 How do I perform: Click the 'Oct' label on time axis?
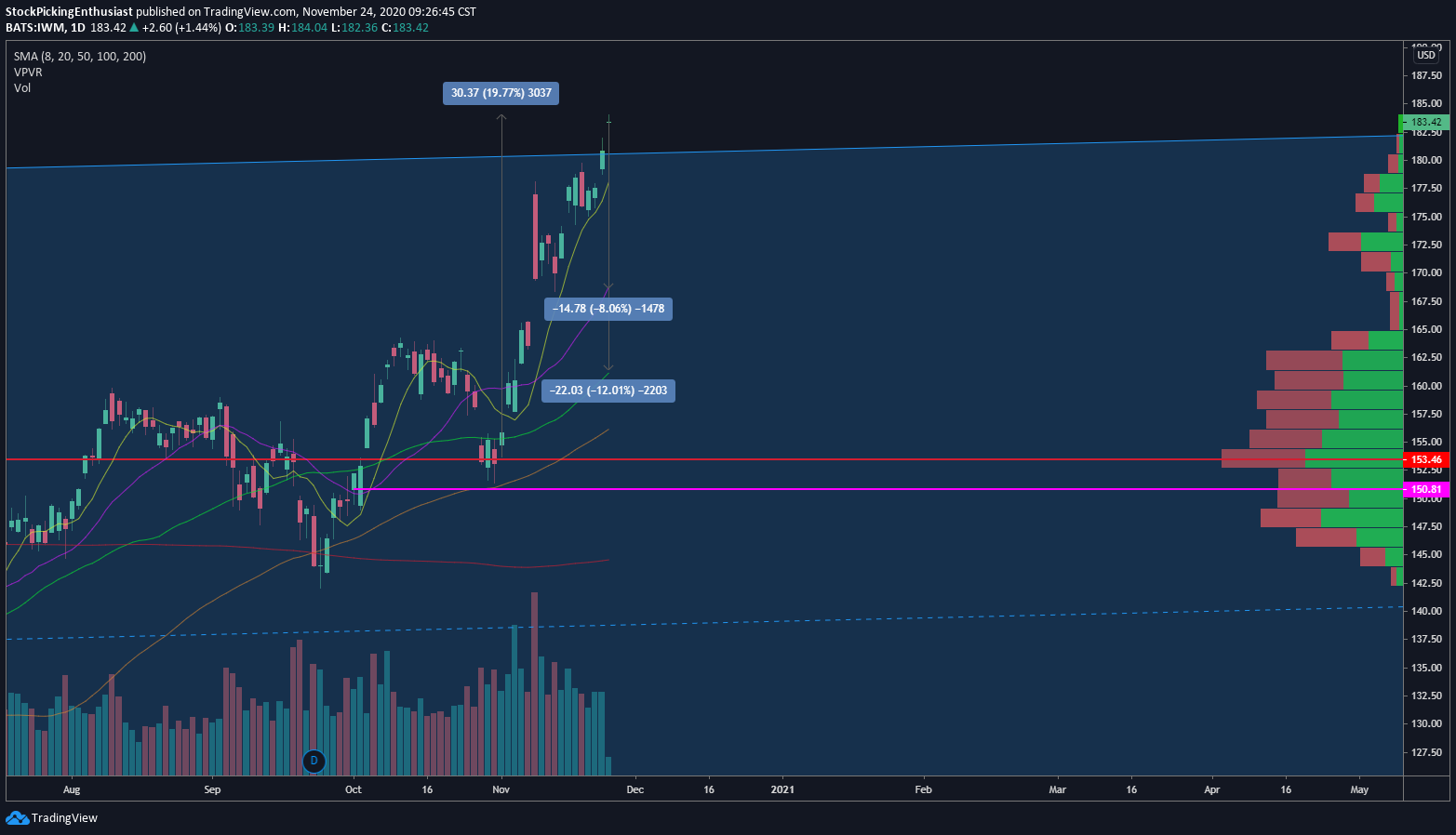click(354, 789)
